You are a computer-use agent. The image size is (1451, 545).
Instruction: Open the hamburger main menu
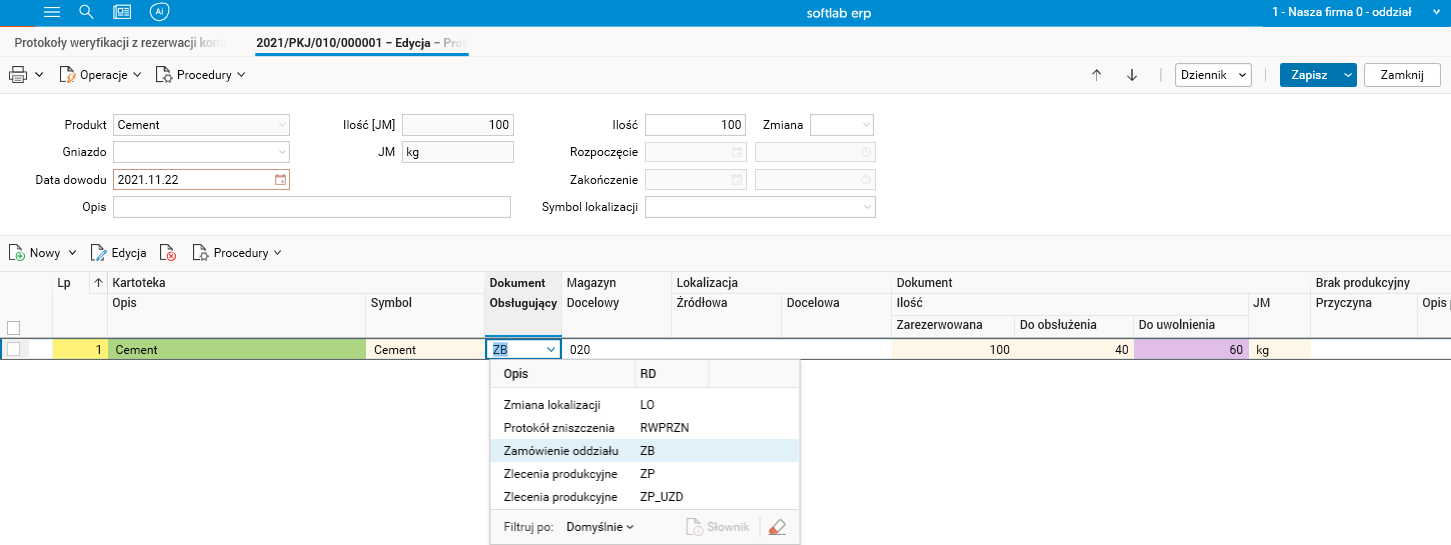tap(53, 12)
